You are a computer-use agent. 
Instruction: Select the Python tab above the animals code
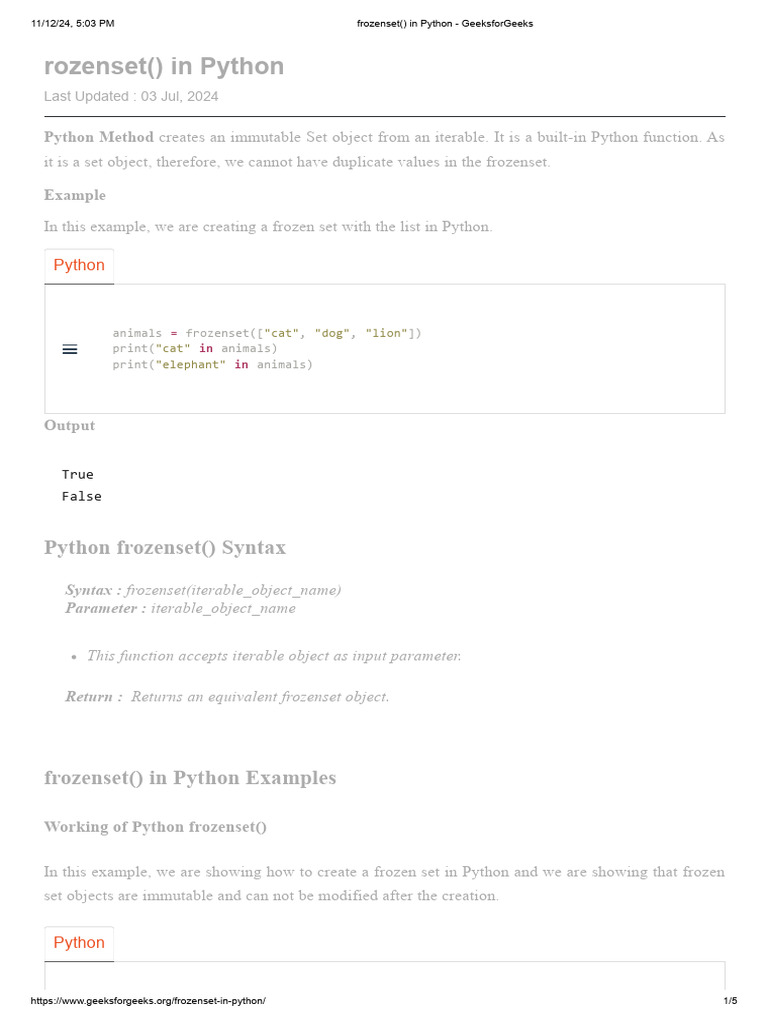[x=79, y=265]
